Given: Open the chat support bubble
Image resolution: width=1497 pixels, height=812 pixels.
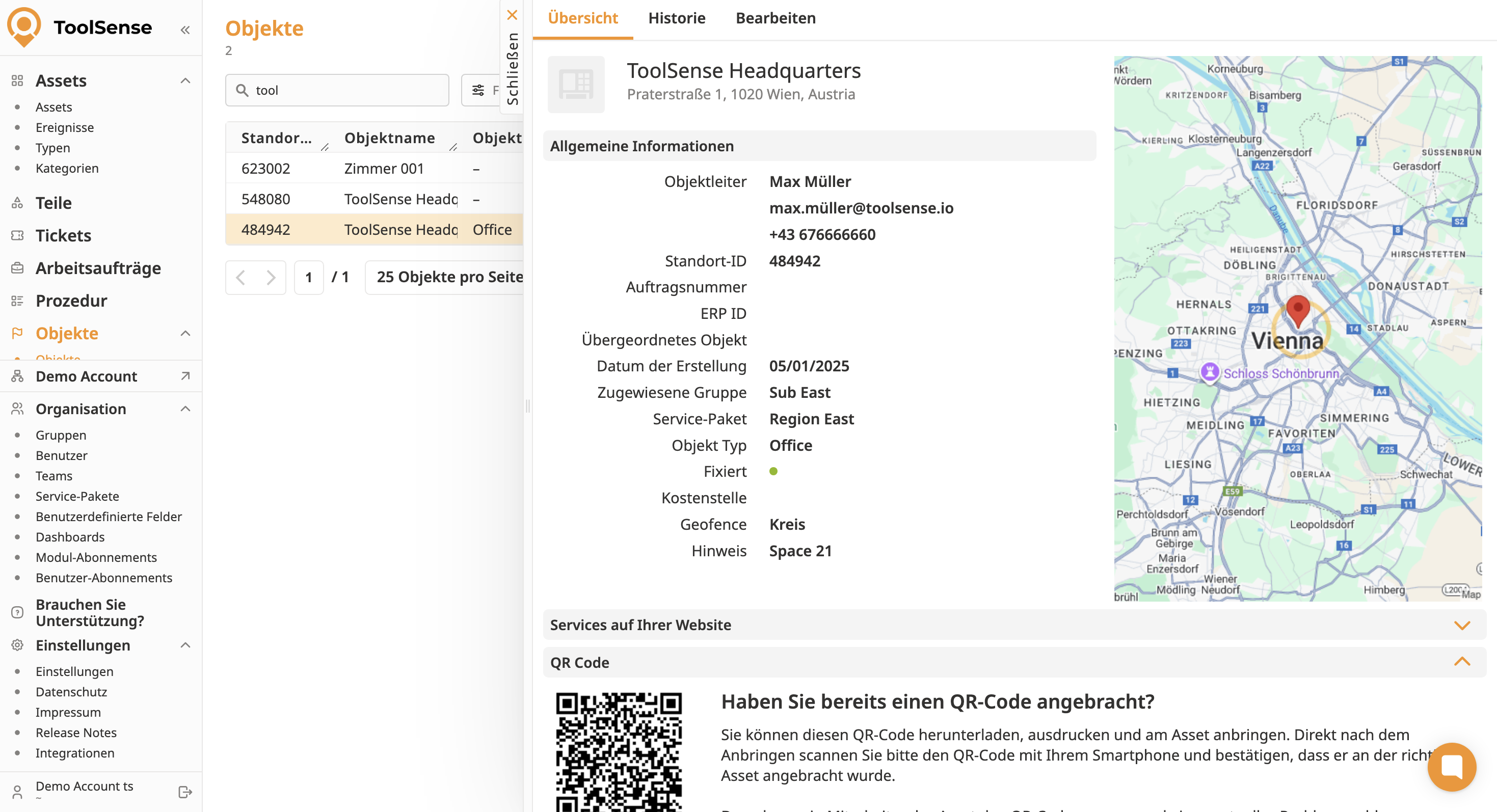Looking at the screenshot, I should (1451, 767).
